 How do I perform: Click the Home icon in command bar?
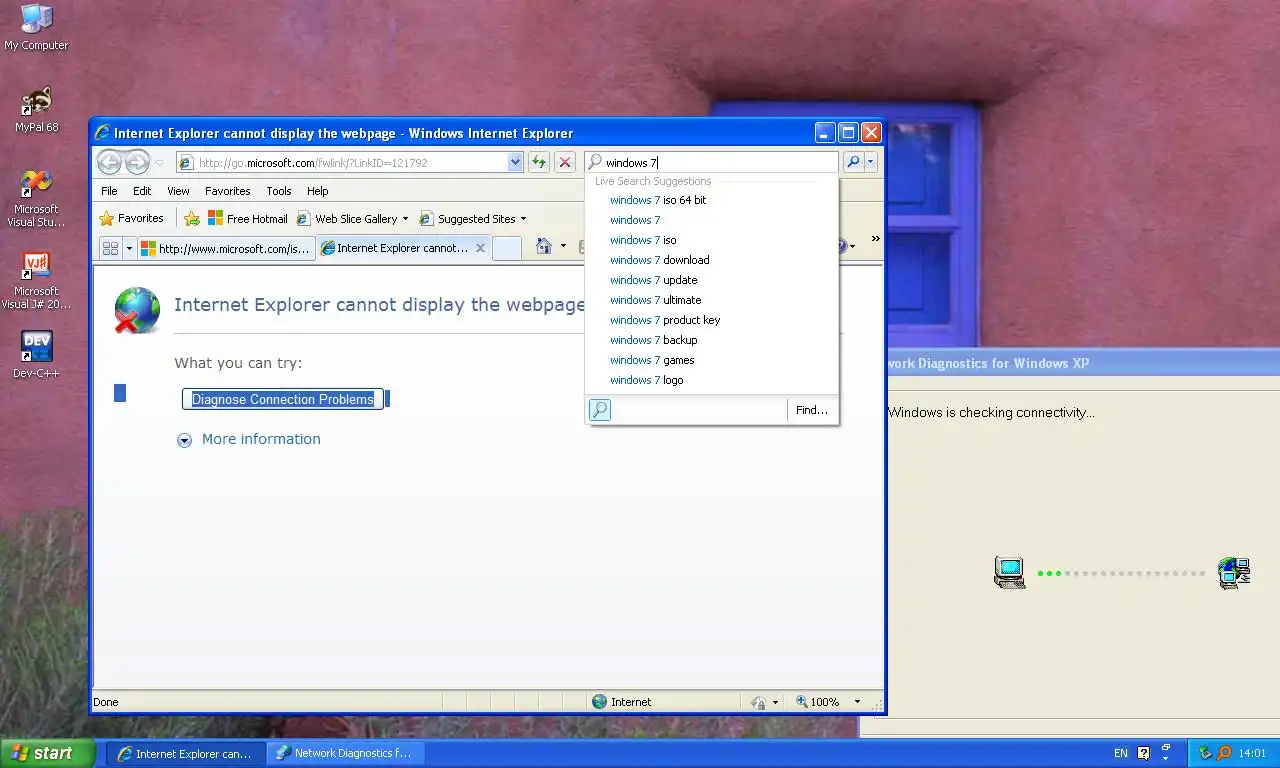tap(544, 246)
